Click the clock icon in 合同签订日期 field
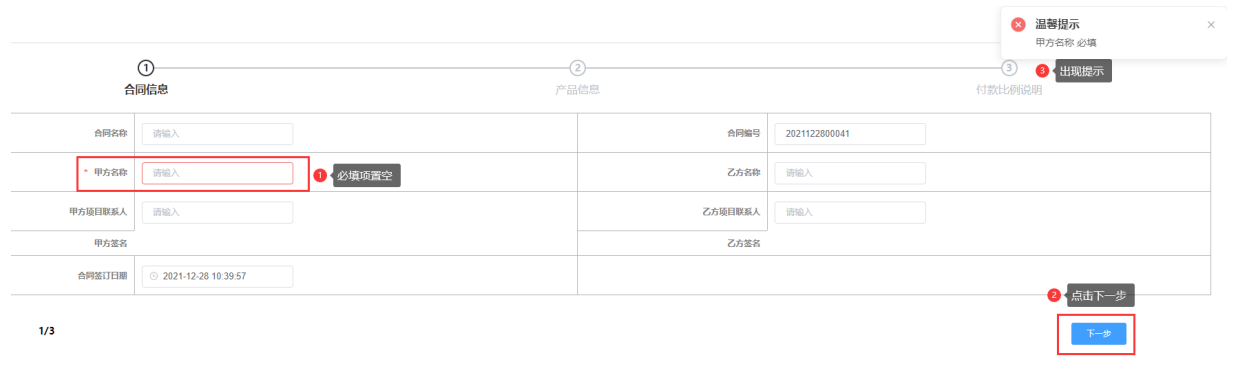The height and width of the screenshot is (371, 1239). click(x=154, y=276)
